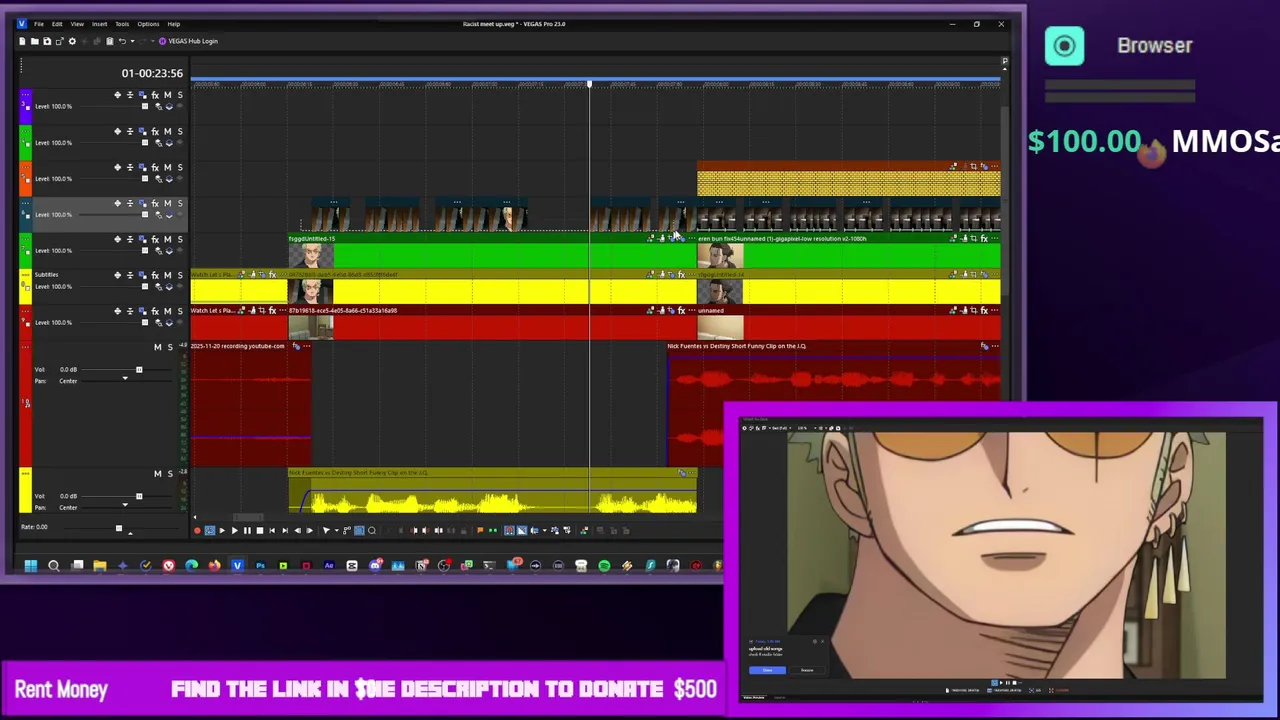The width and height of the screenshot is (1280, 720).
Task: Click VEGAS Hub Login button
Action: [x=187, y=41]
